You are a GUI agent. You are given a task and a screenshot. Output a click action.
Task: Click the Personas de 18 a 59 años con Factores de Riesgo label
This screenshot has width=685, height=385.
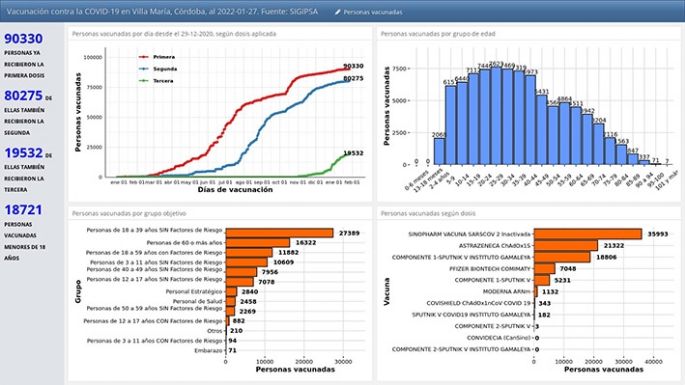click(154, 253)
